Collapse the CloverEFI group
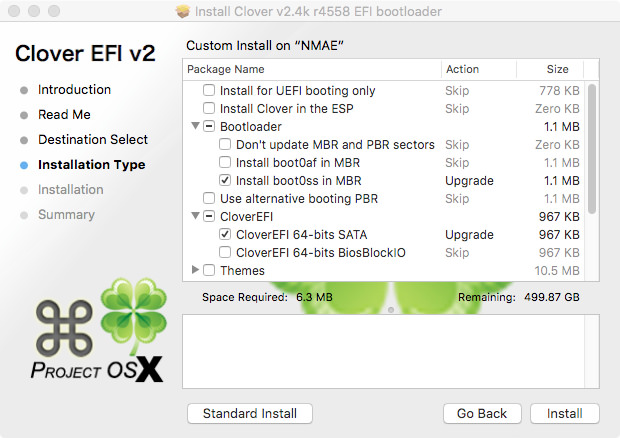This screenshot has width=620, height=438. pos(195,216)
